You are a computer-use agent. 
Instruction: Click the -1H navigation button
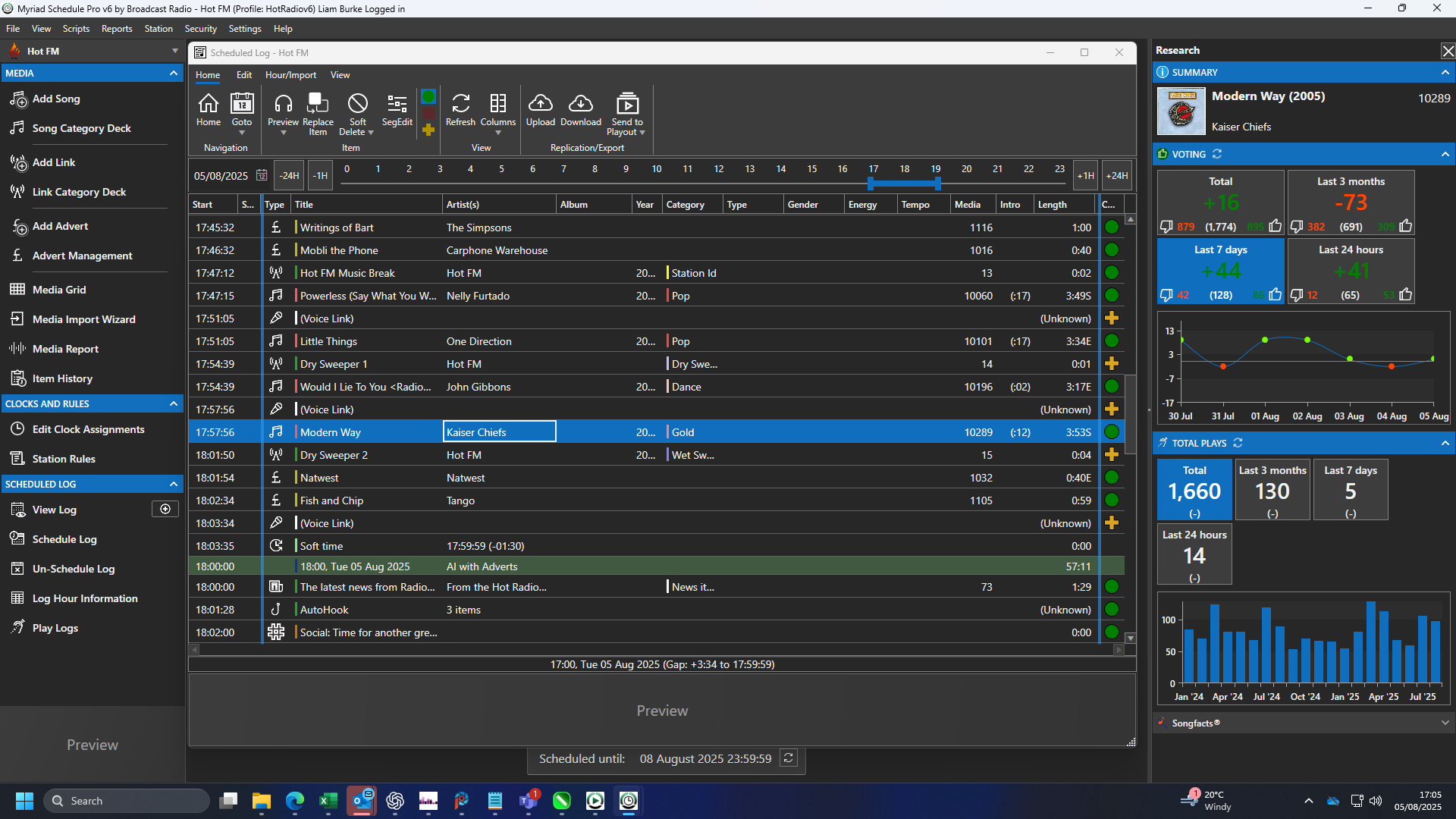[x=319, y=175]
